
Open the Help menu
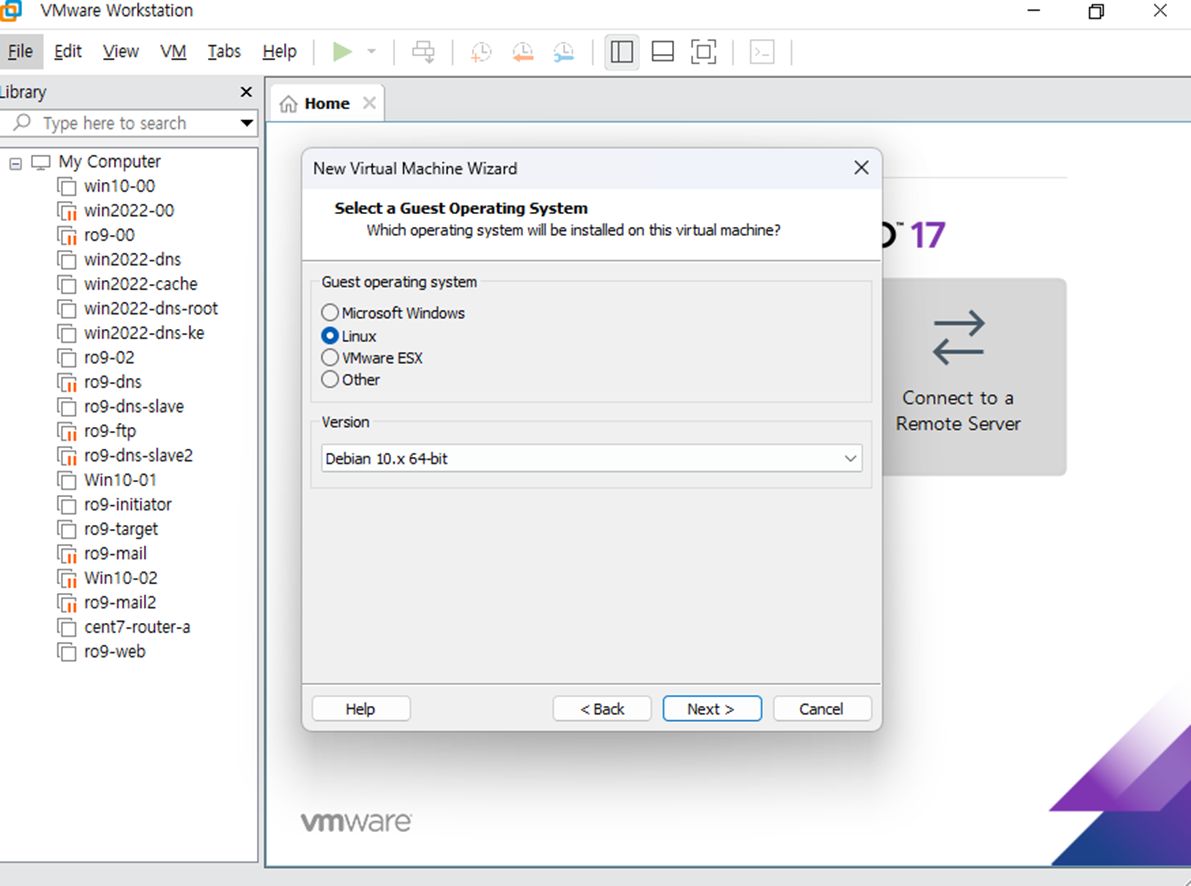(280, 52)
